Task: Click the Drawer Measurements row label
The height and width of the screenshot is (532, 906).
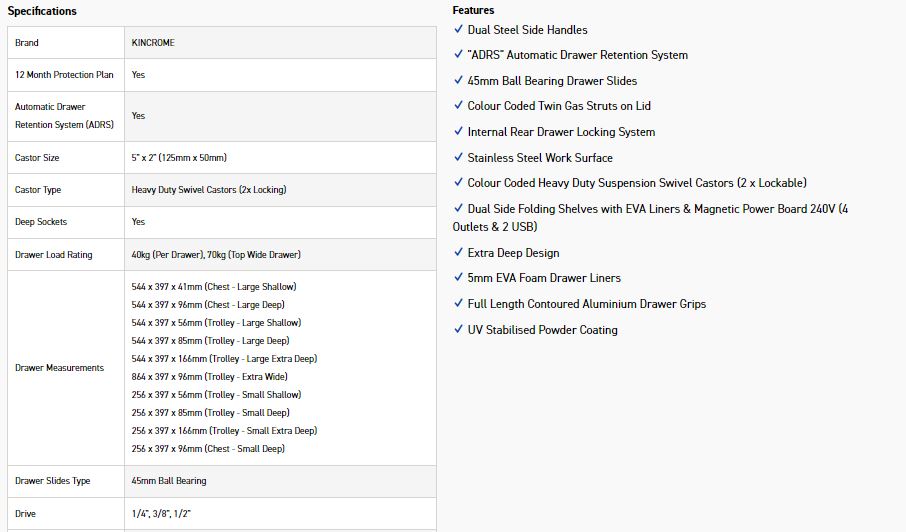Action: pos(59,368)
